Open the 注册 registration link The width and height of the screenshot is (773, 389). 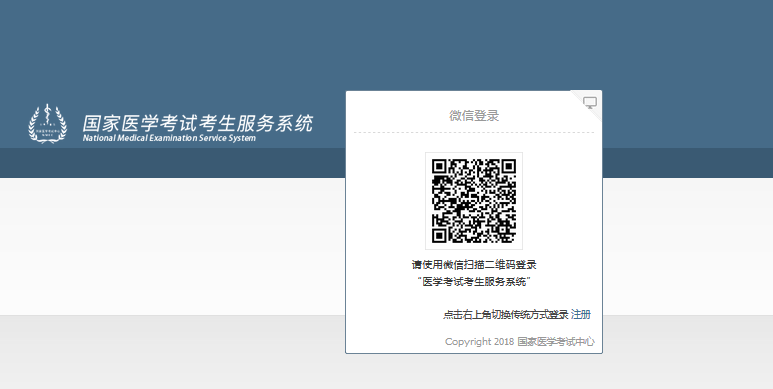pyautogui.click(x=581, y=315)
